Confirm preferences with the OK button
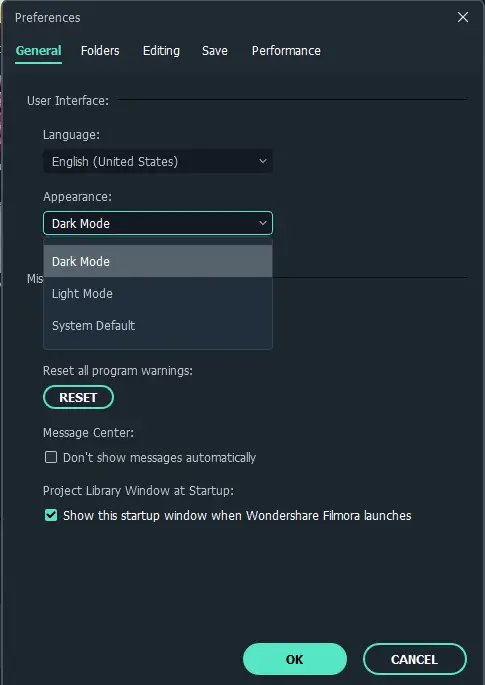This screenshot has height=685, width=485. (295, 659)
